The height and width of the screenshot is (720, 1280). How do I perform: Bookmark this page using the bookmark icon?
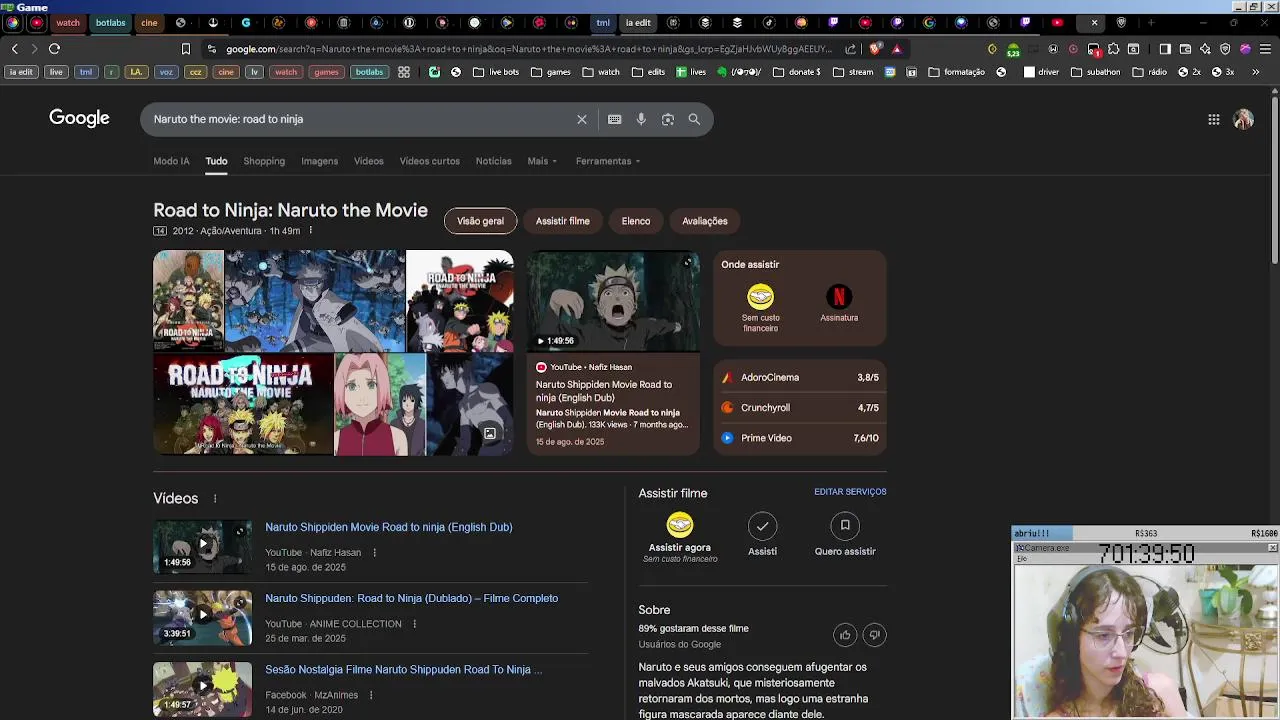[185, 48]
